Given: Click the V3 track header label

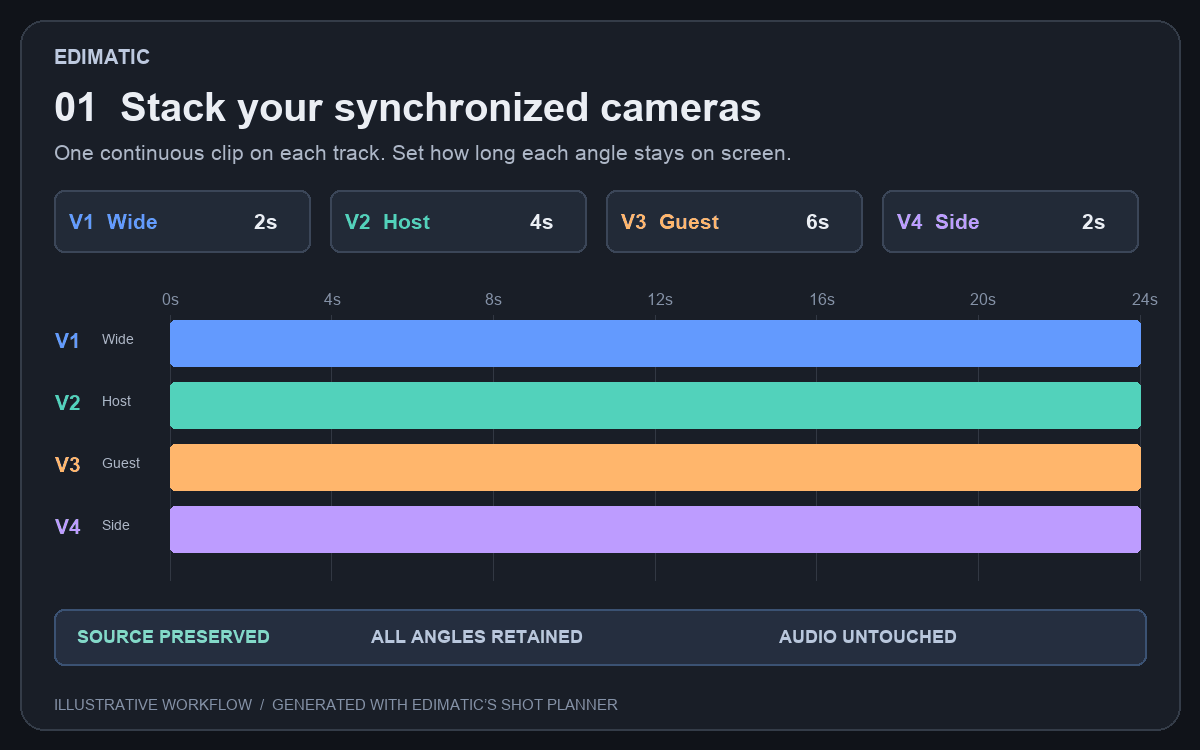Looking at the screenshot, I should 67,465.
